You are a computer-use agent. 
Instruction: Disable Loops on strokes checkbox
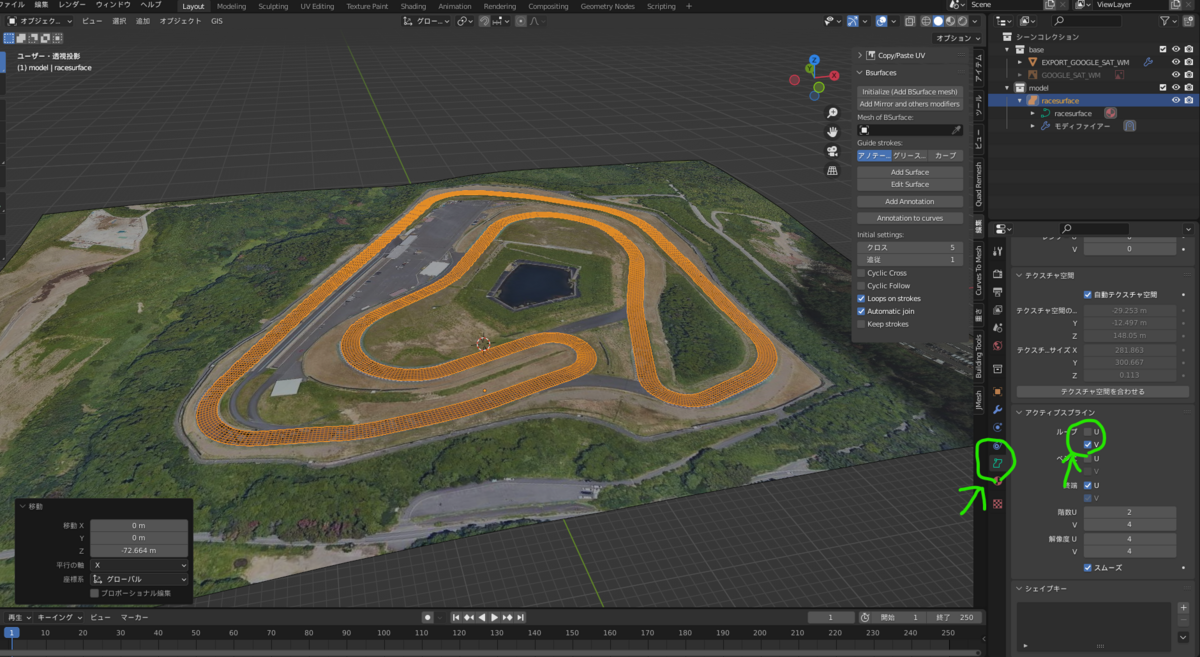point(861,299)
